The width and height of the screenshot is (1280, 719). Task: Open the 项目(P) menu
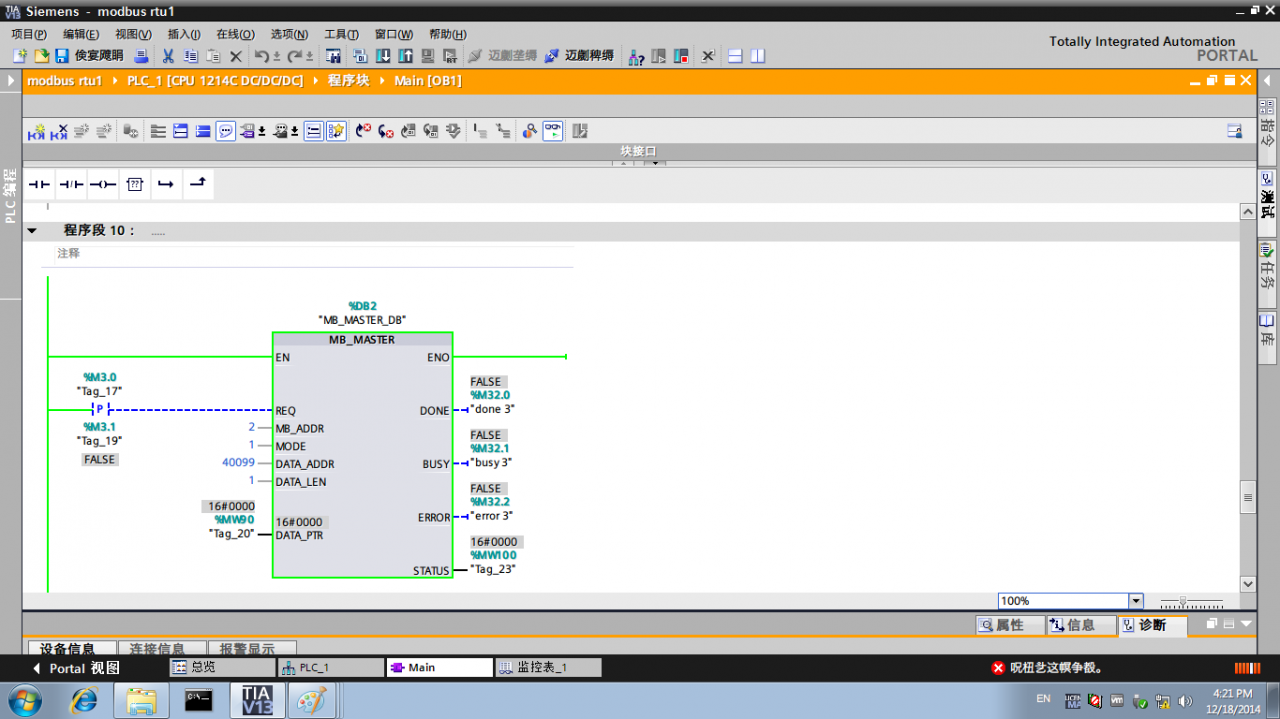tap(29, 34)
